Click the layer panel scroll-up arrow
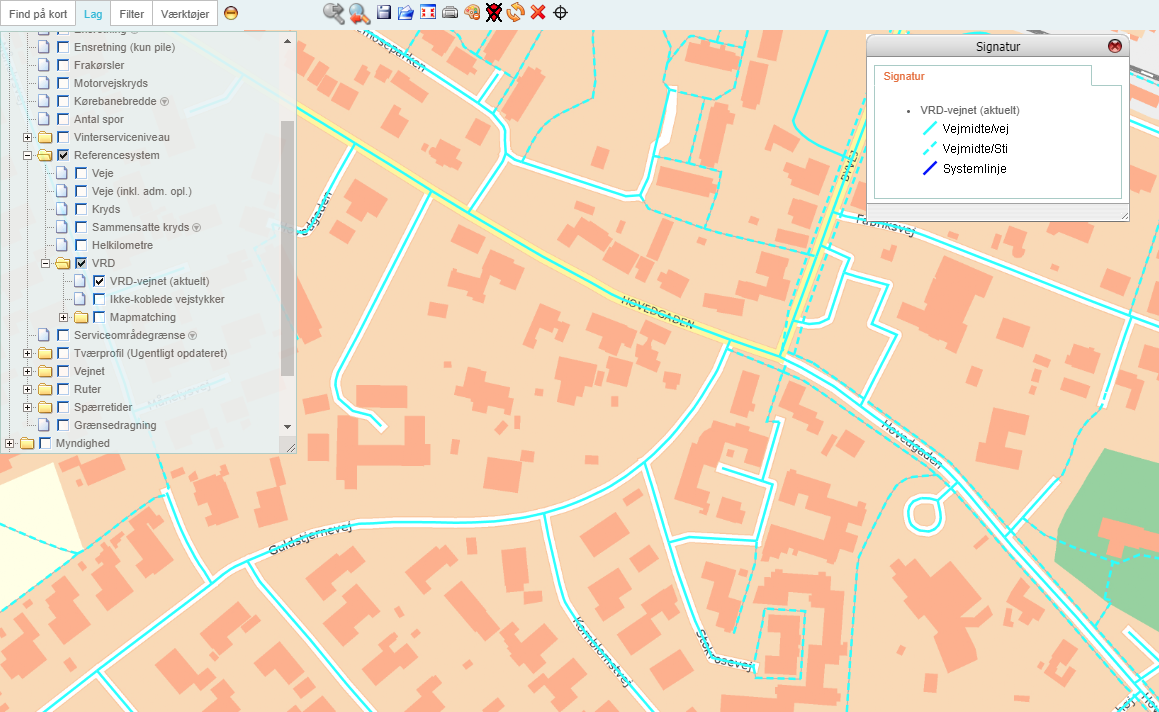1159x712 pixels. coord(288,41)
